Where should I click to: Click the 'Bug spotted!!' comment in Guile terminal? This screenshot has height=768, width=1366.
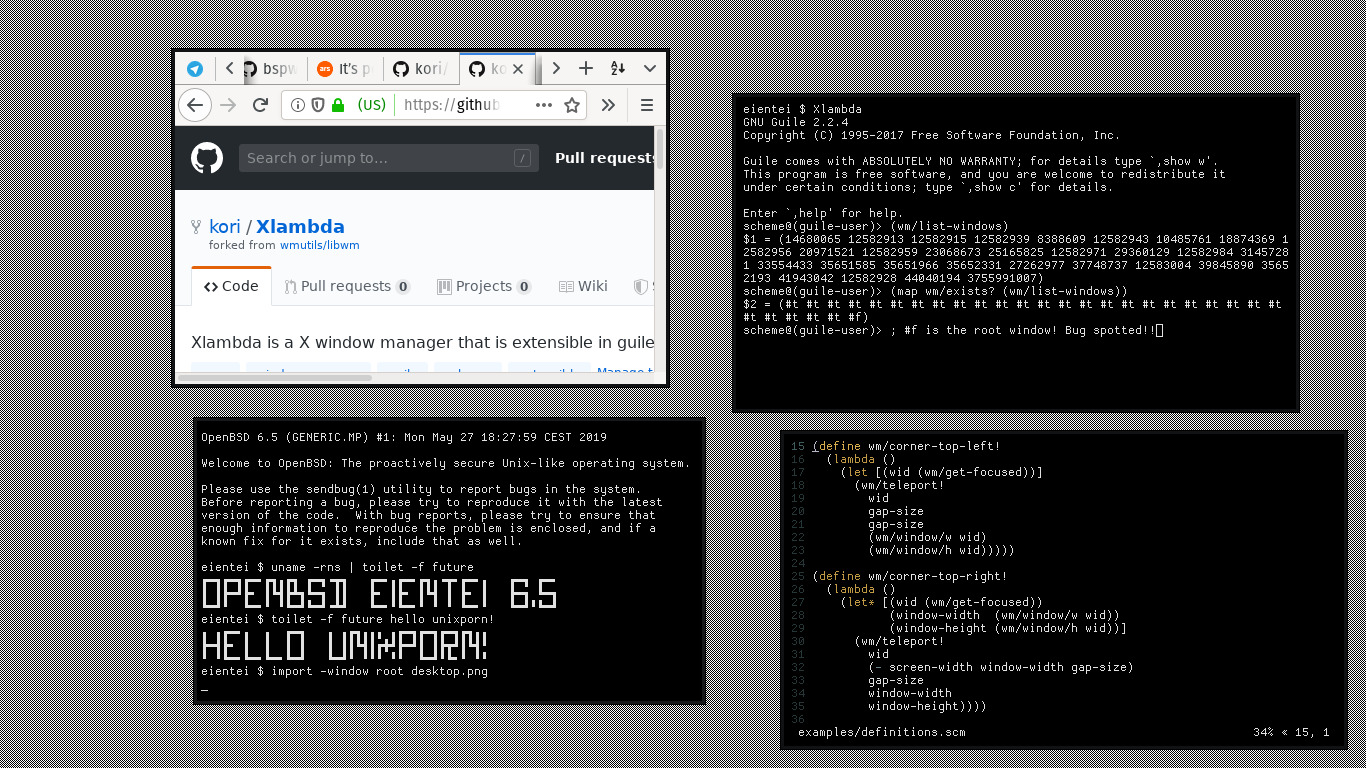1110,330
